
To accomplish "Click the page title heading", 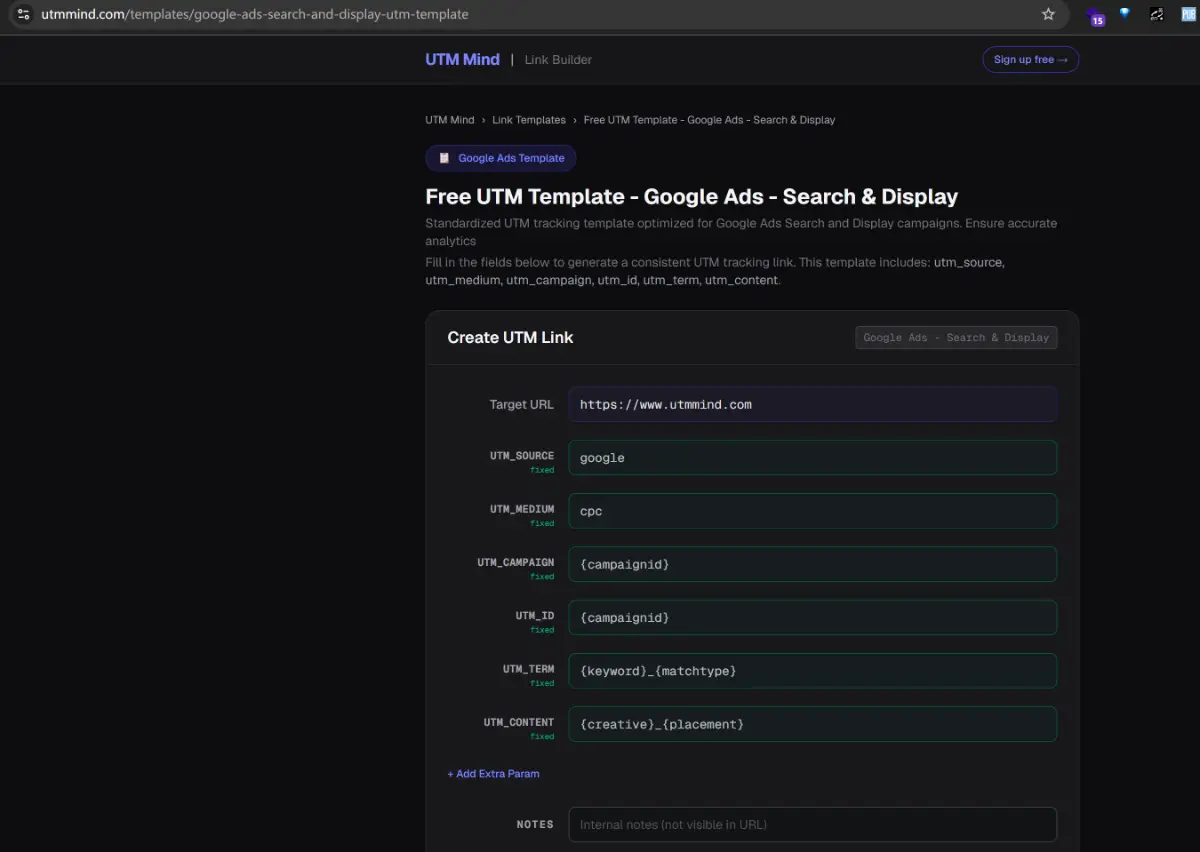I will 692,197.
